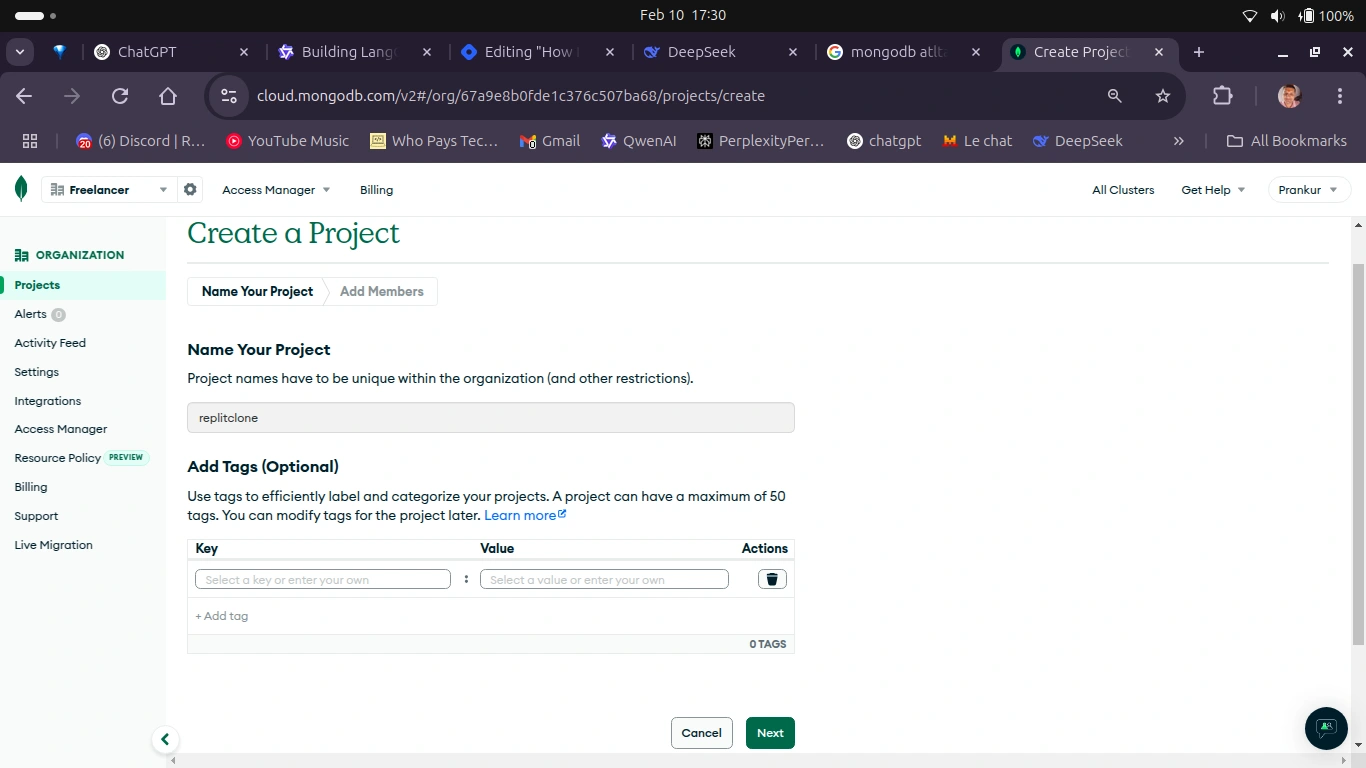Image resolution: width=1366 pixels, height=768 pixels.
Task: Open Gmail from the bookmarks bar
Action: (x=549, y=141)
